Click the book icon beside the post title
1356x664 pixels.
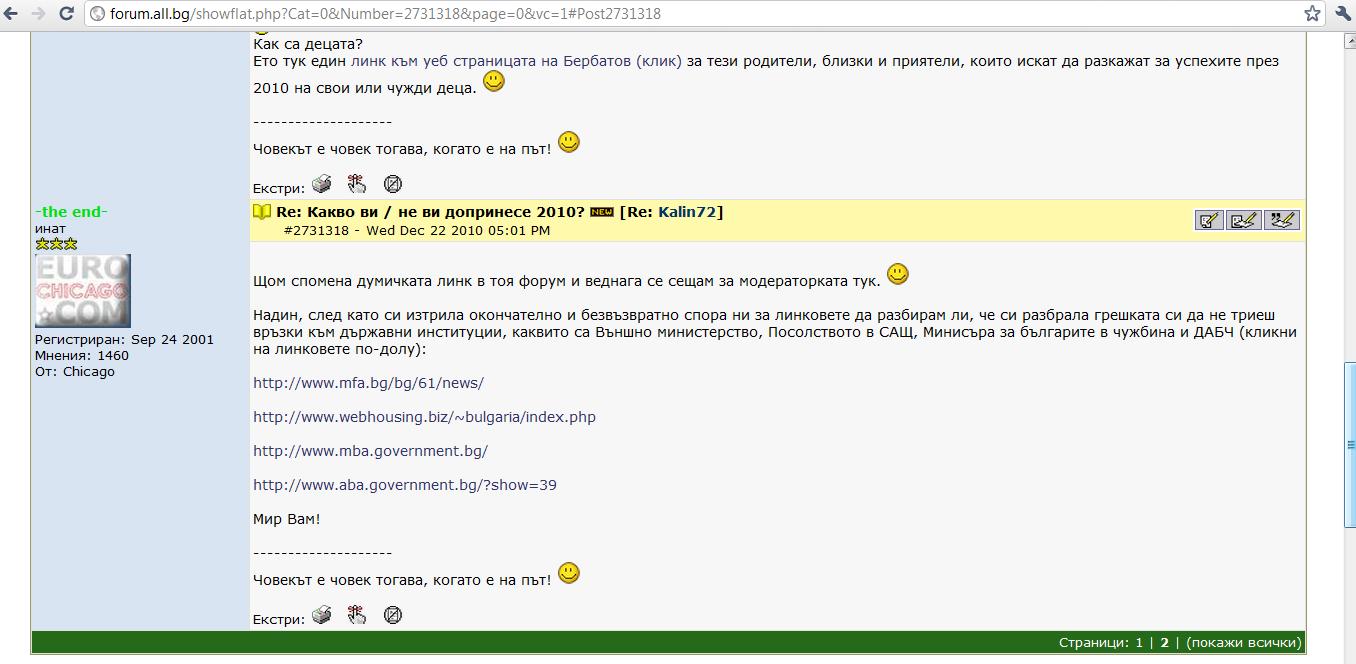[261, 212]
